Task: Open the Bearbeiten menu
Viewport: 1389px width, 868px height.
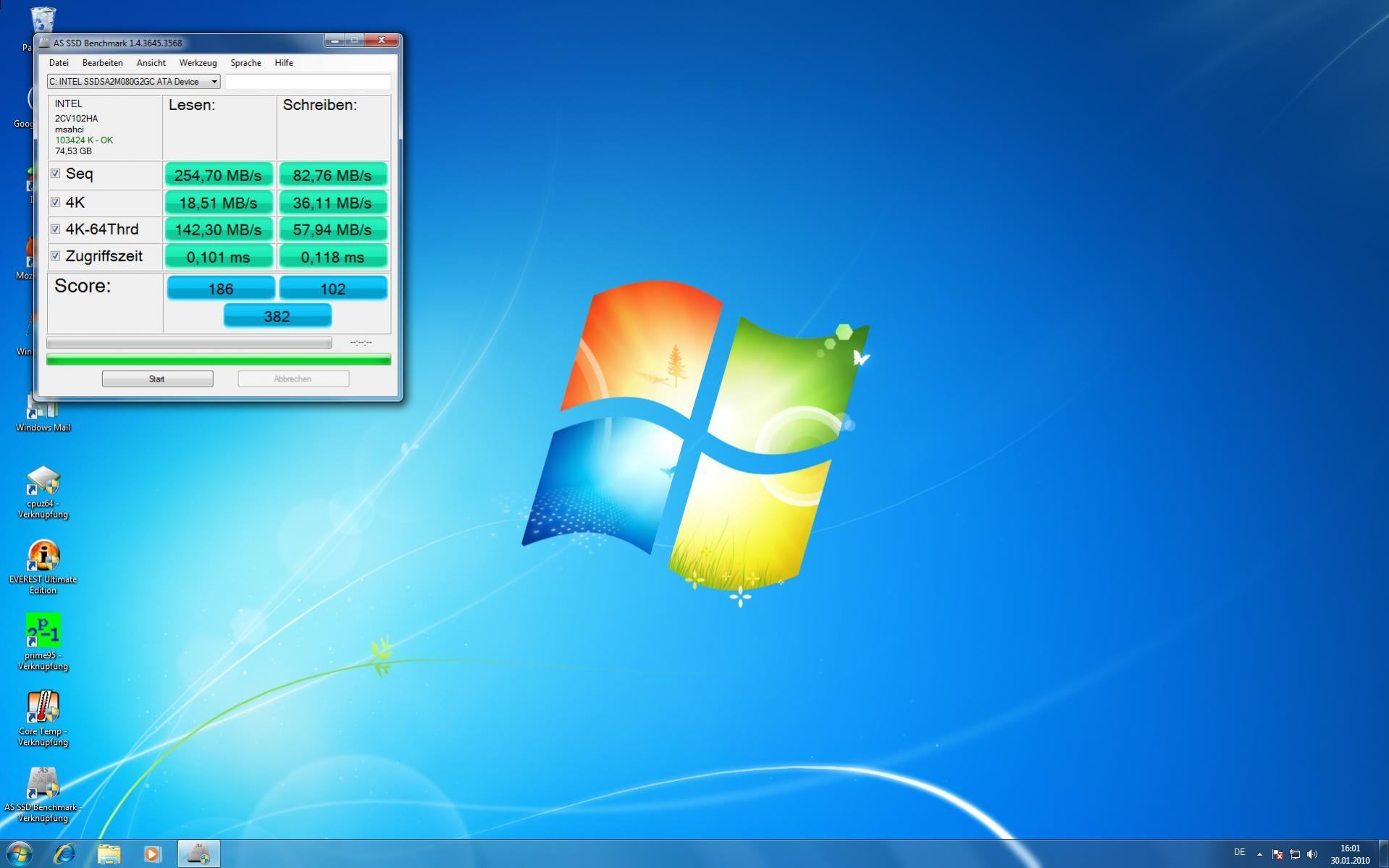Action: pos(102,63)
